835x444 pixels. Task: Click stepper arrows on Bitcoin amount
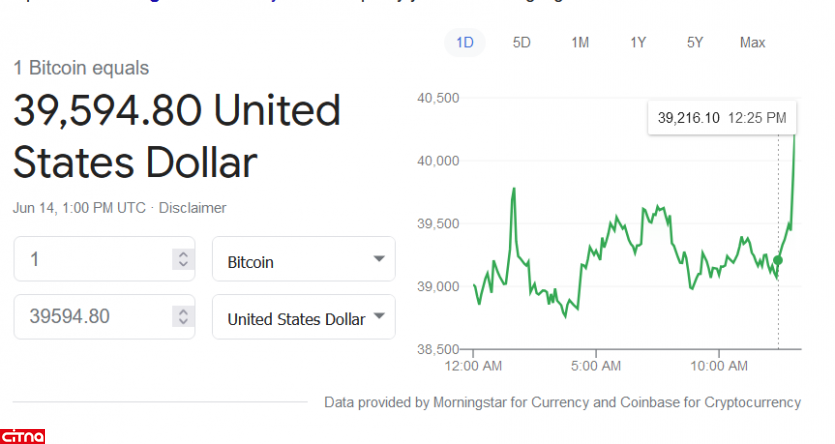182,259
